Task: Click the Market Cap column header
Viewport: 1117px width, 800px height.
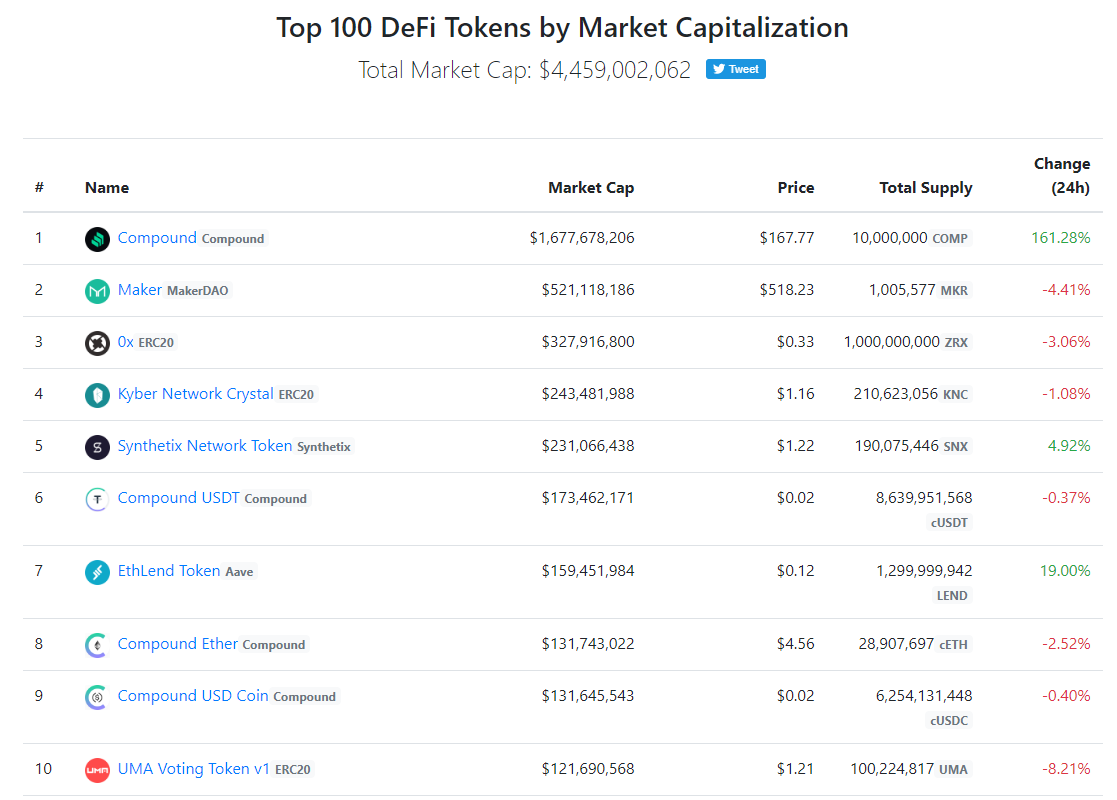Action: point(591,187)
